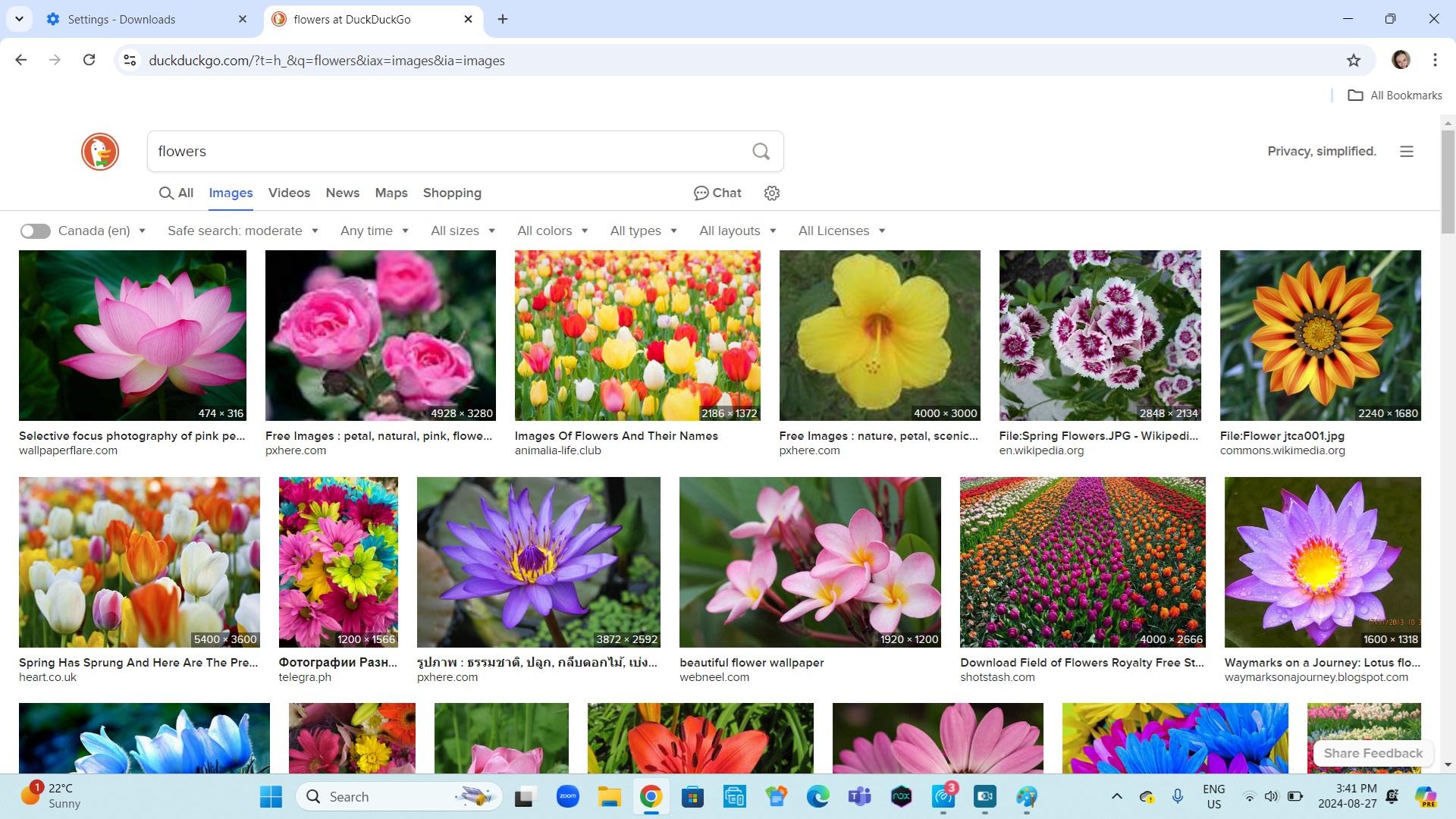Open All Bookmarks folder
1456x819 pixels.
coord(1395,96)
